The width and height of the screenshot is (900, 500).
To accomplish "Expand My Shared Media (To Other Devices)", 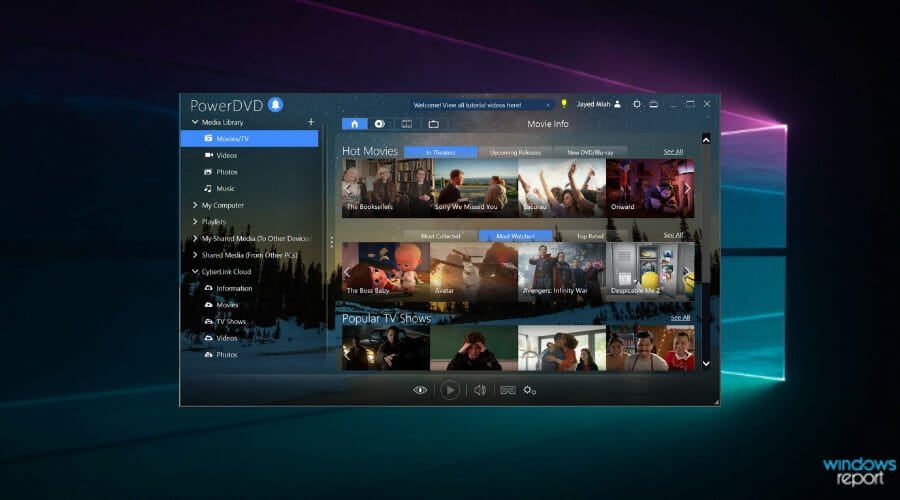I will (195, 238).
